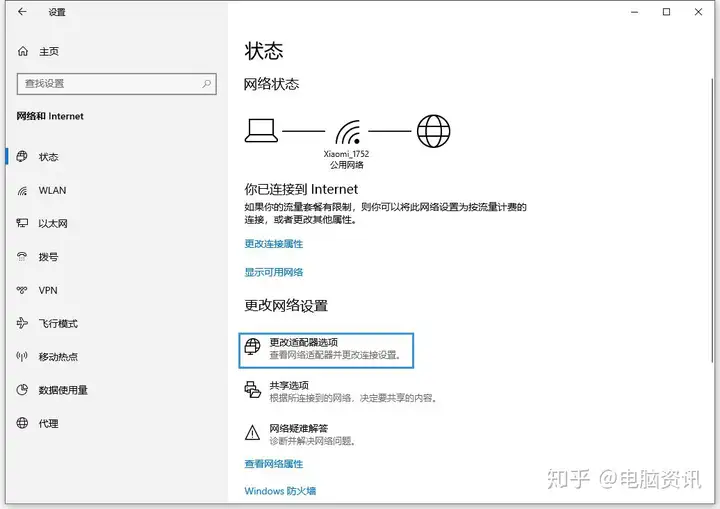This screenshot has height=509, width=720.
Task: Click the search magnifier icon
Action: tap(207, 84)
